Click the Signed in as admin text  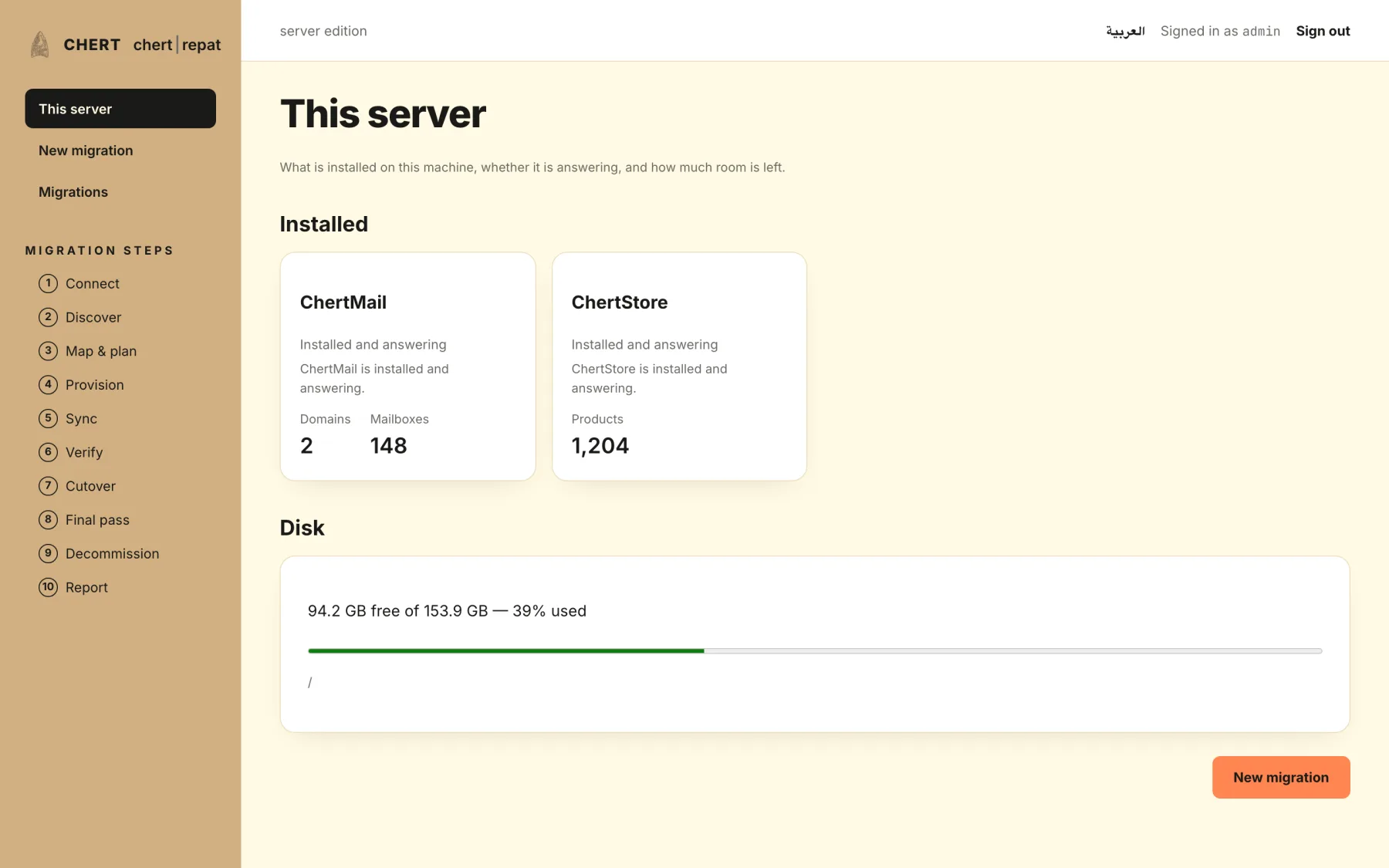tap(1220, 31)
